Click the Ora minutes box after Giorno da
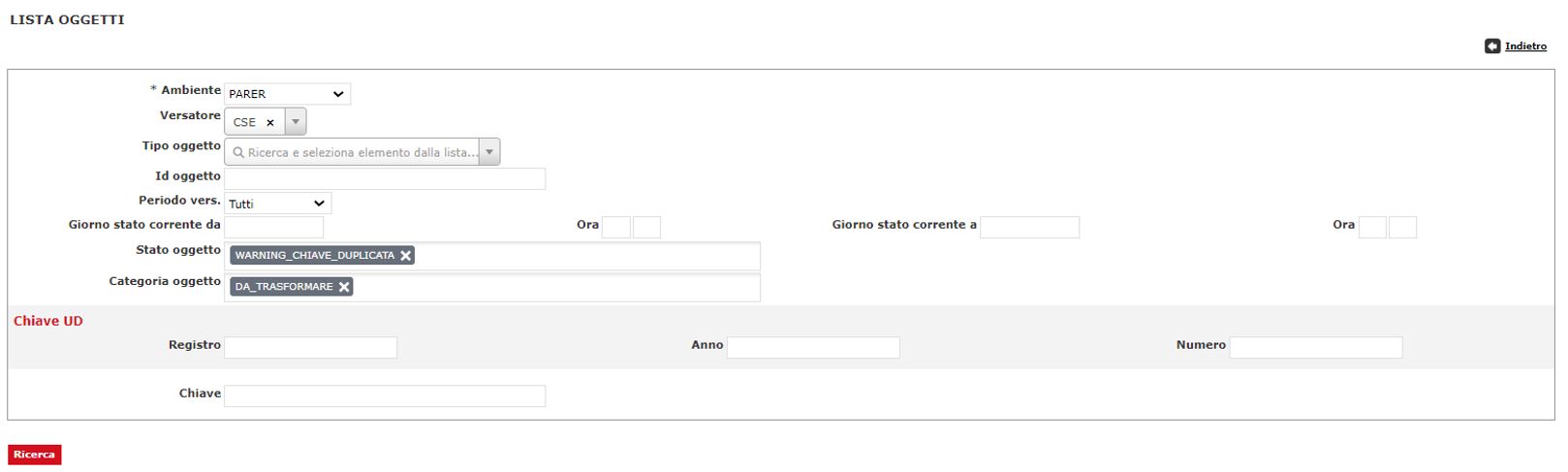The height and width of the screenshot is (472, 1568). tap(646, 227)
